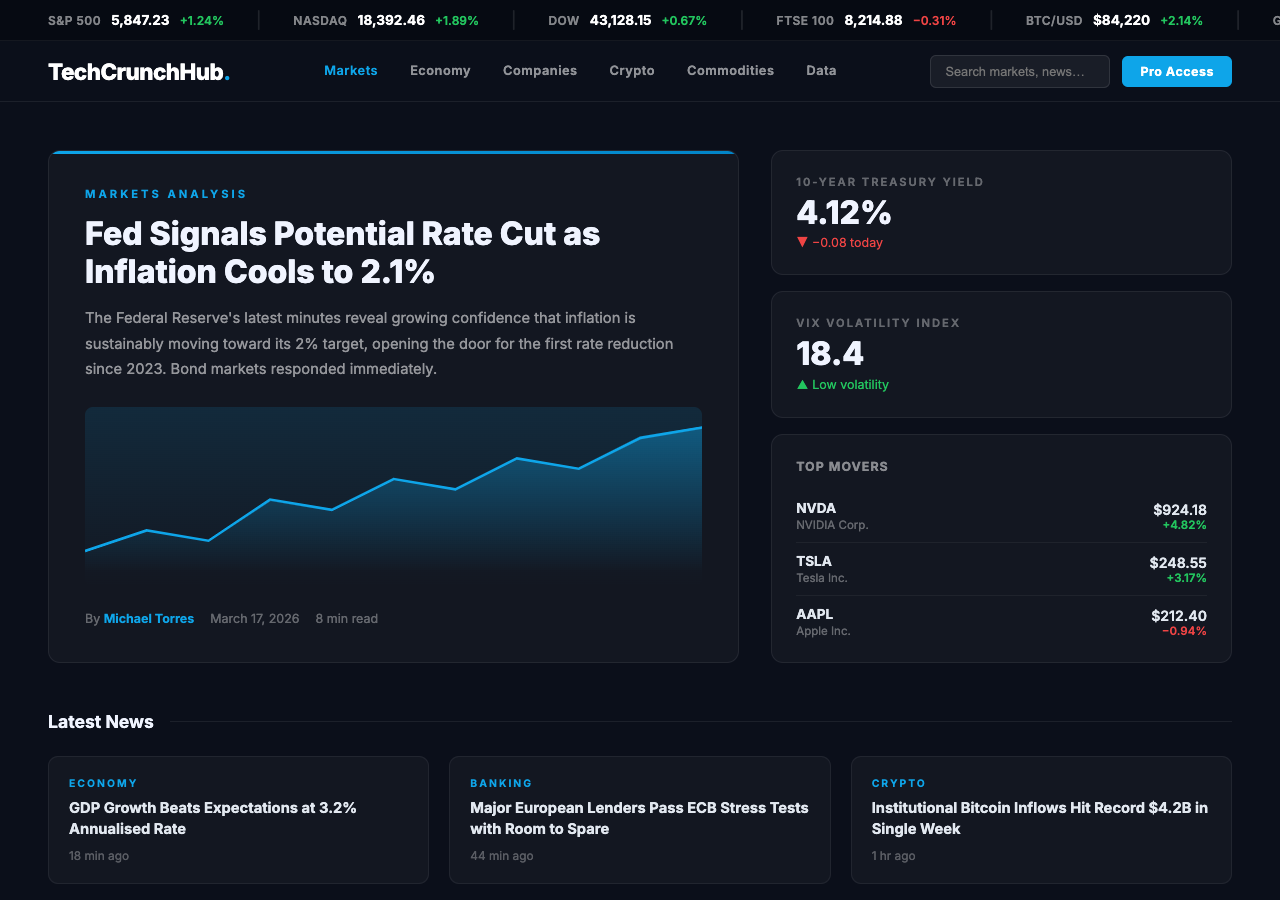1280x900 pixels.
Task: Click the TechCrunchHub logo
Action: [x=139, y=71]
